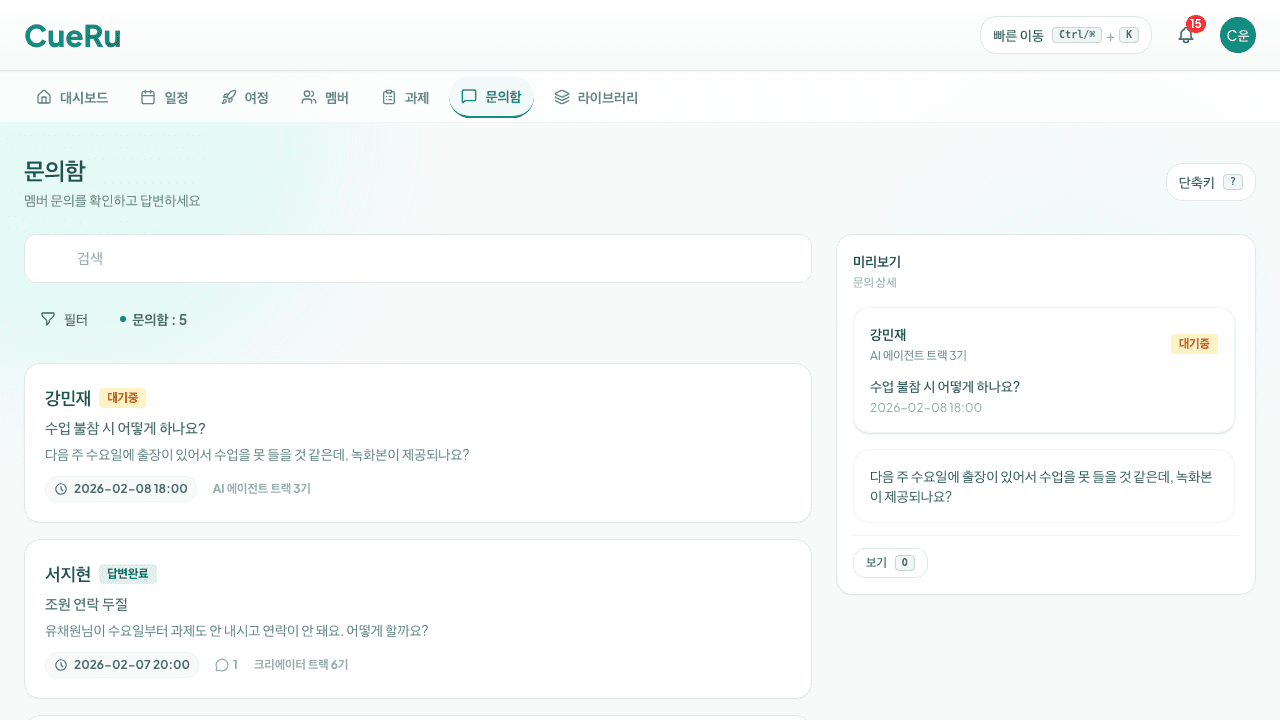Click the C운 profile avatar
This screenshot has height=720, width=1280.
[x=1237, y=35]
